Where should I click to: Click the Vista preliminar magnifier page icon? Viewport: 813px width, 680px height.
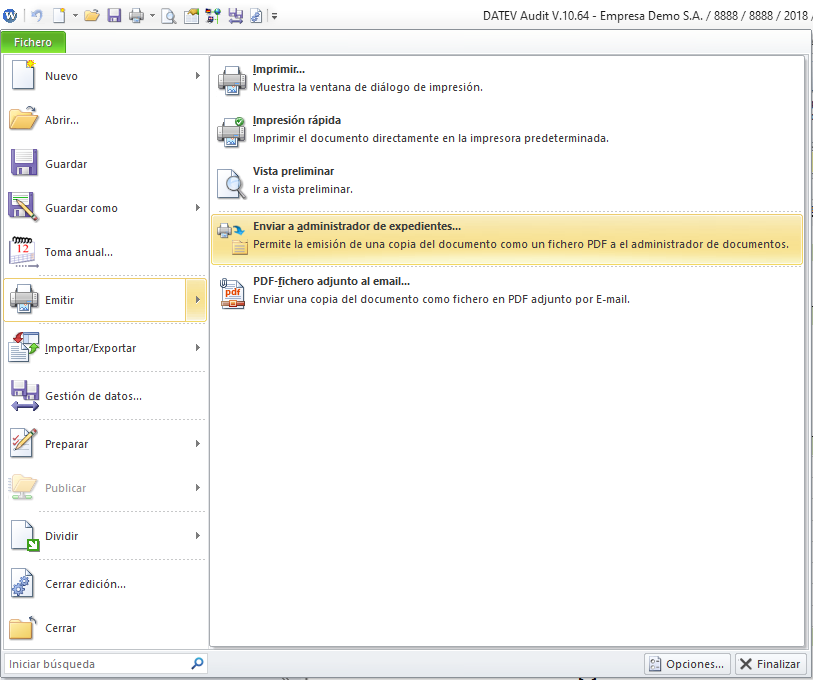click(x=231, y=183)
